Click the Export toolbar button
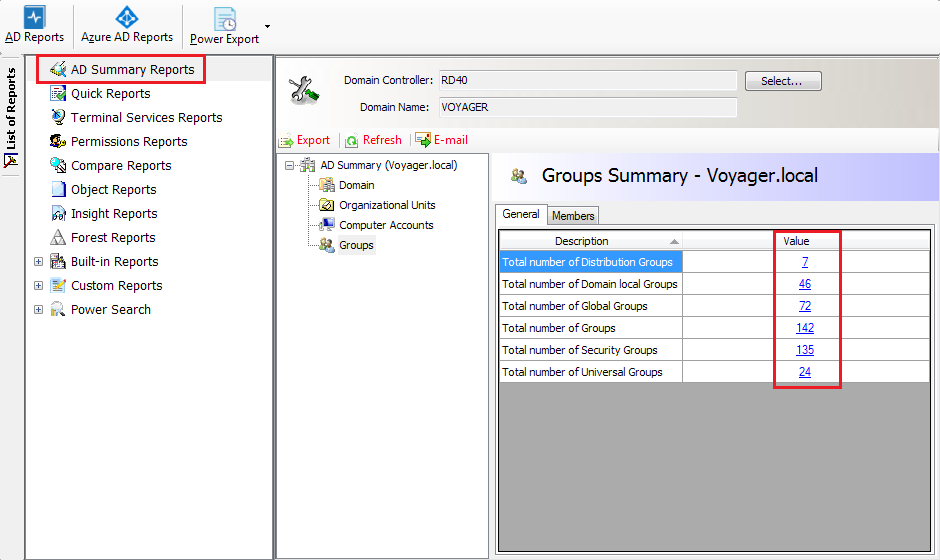940x560 pixels. pyautogui.click(x=305, y=140)
